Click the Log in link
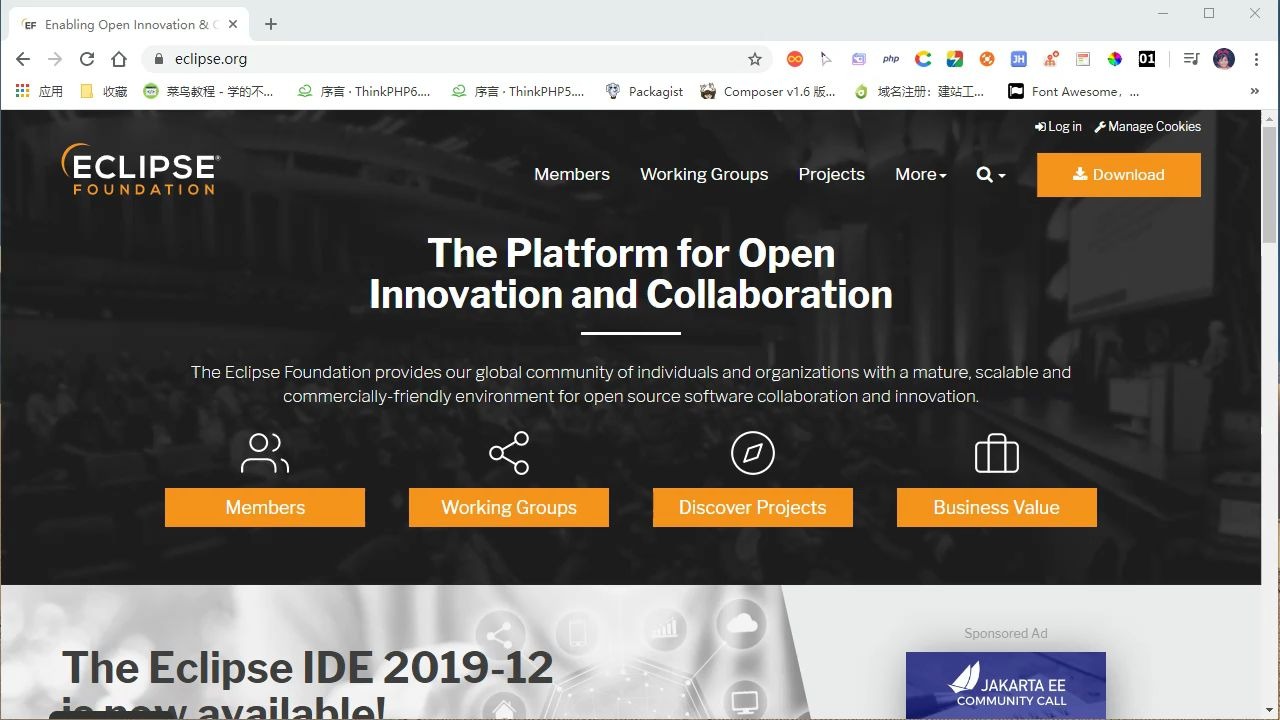Viewport: 1280px width, 720px height. 1058,126
